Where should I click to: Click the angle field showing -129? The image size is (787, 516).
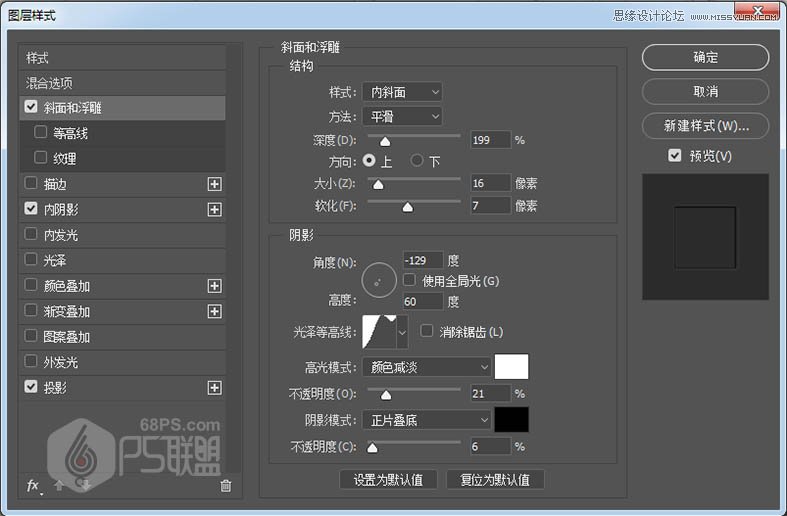(423, 260)
